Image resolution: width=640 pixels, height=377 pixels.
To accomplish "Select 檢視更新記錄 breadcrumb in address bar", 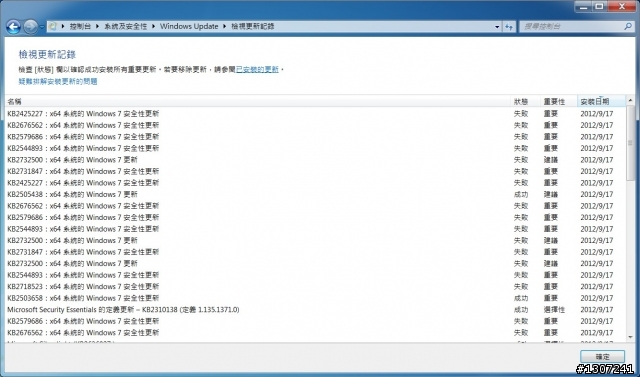I will pyautogui.click(x=253, y=27).
